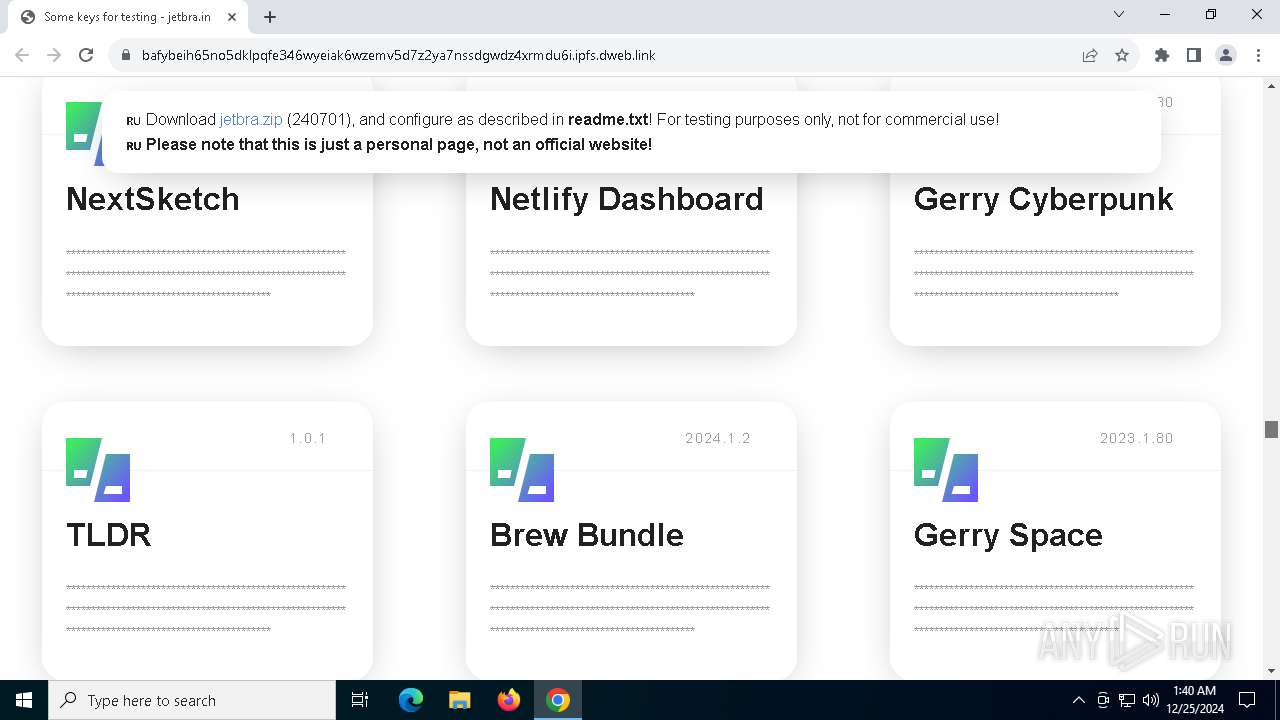Reload the current page

coord(86,55)
